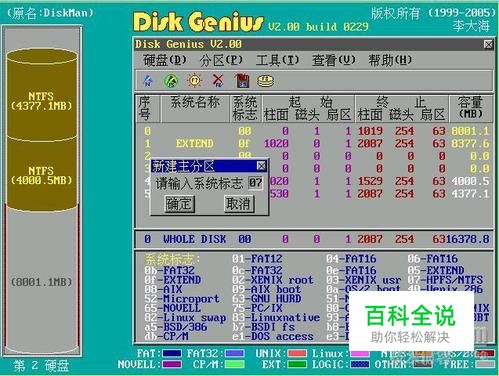Image resolution: width=499 pixels, height=376 pixels.
Task: Click the 63-GNU HURD flag entry
Action: [267, 298]
